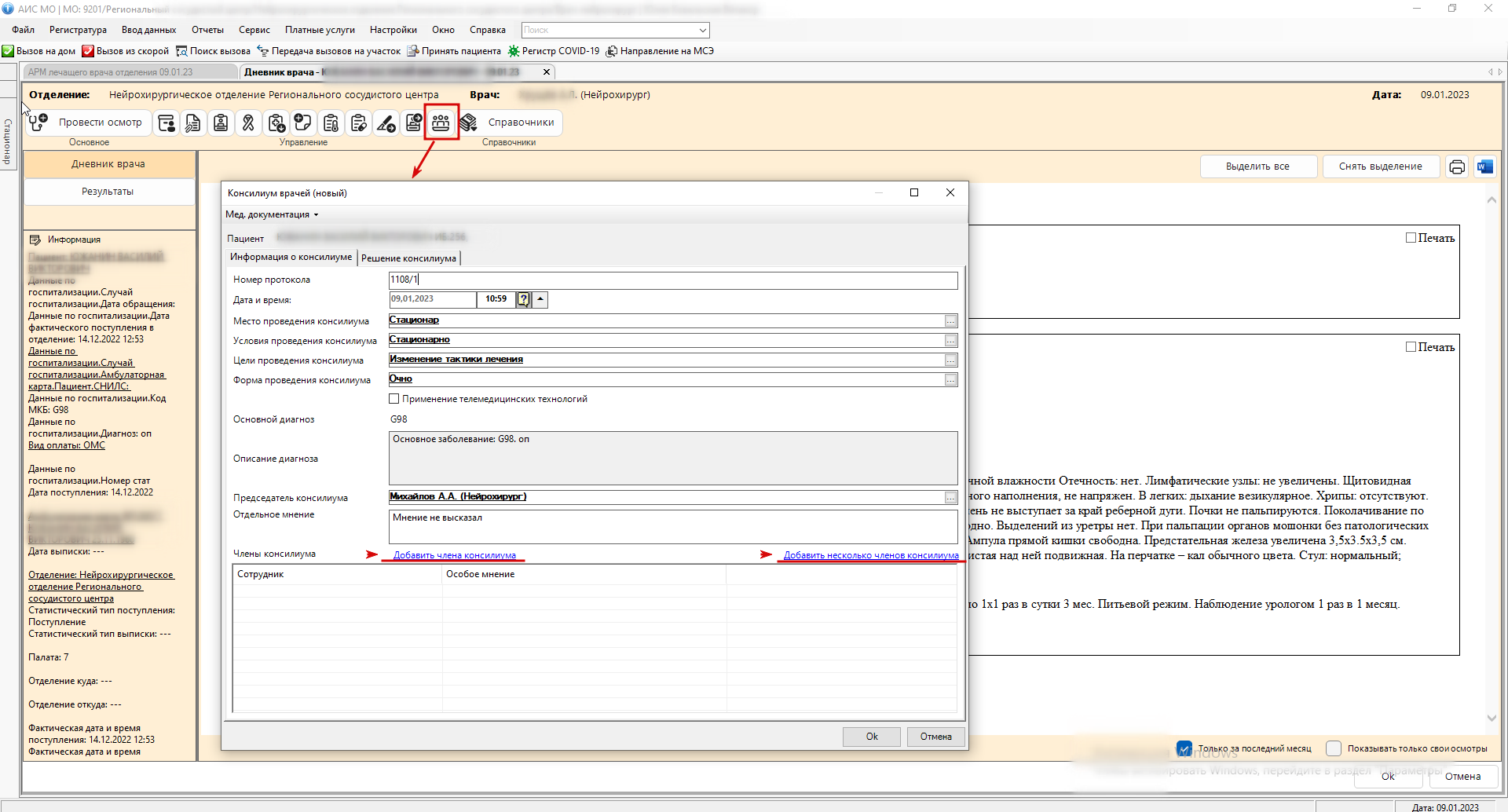Click Отмена in the consilium dialog
The width and height of the screenshot is (1508, 812).
[936, 737]
